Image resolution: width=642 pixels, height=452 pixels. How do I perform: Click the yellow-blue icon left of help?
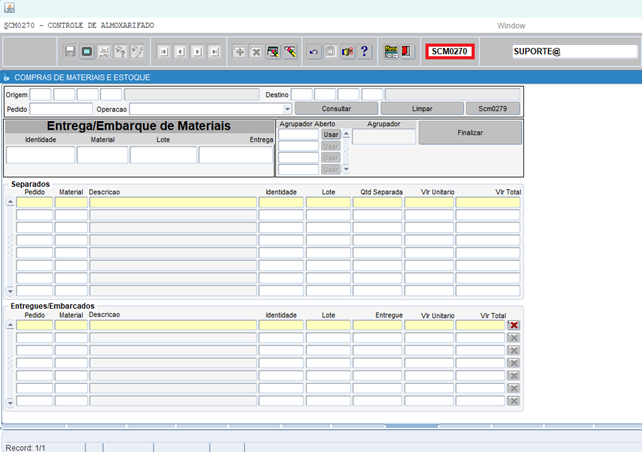(347, 52)
